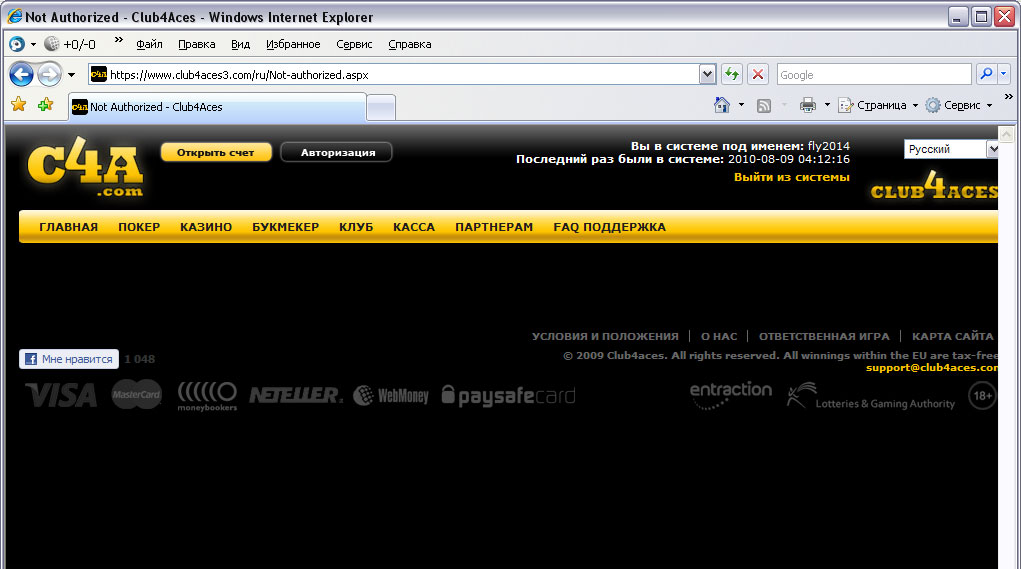Image resolution: width=1021 pixels, height=569 pixels.
Task: Open the search provider dropdown arrow
Action: click(x=1003, y=74)
